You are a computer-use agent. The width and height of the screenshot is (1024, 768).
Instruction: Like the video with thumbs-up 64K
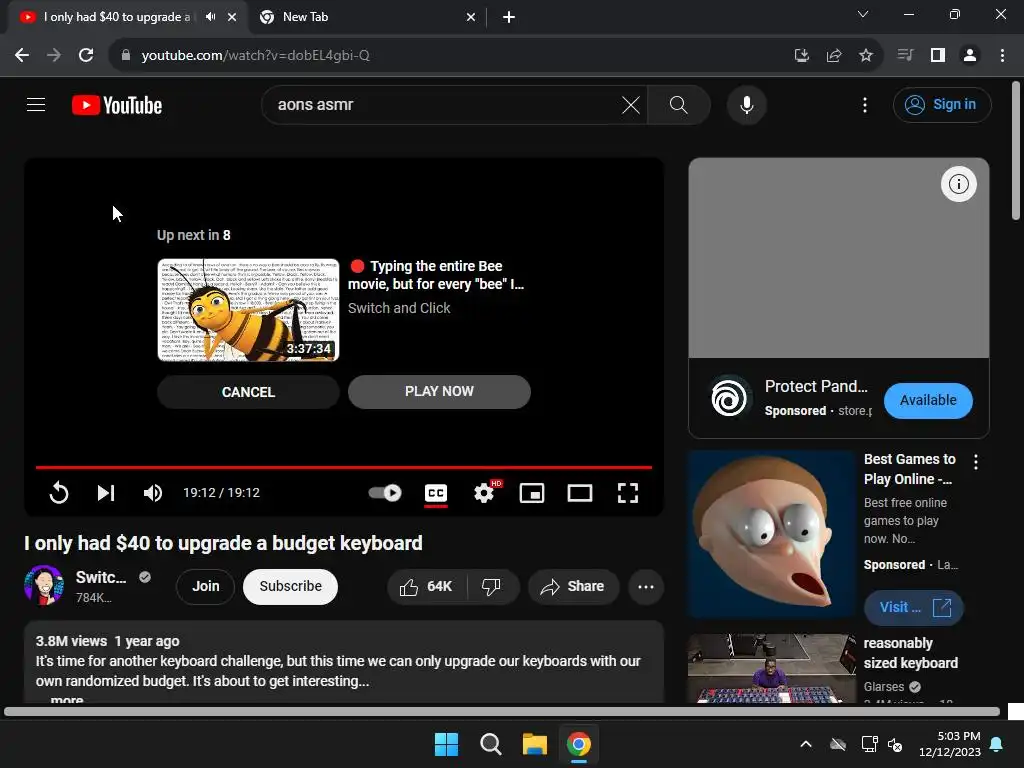426,586
